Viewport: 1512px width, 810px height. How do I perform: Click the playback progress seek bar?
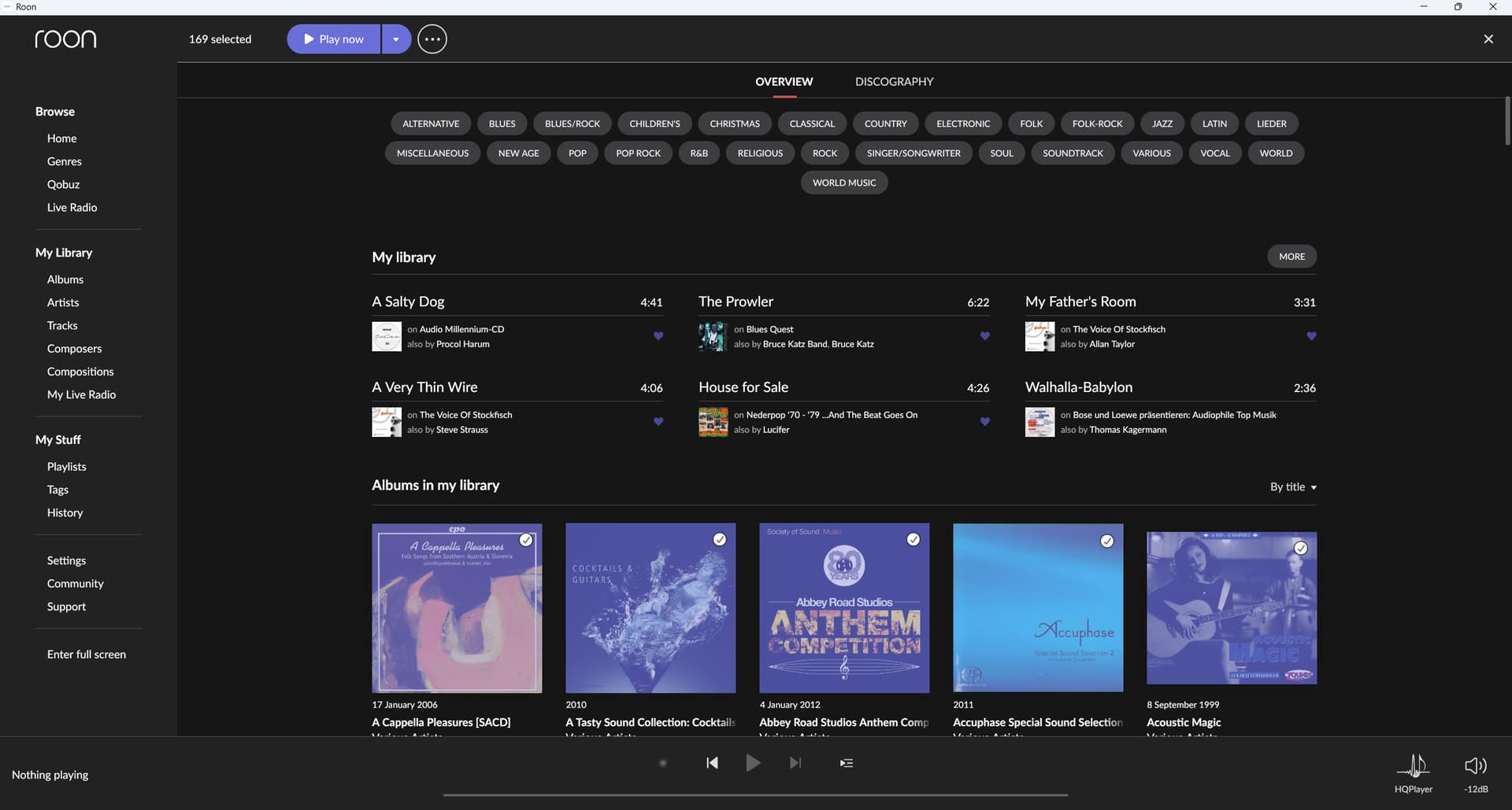tap(755, 795)
